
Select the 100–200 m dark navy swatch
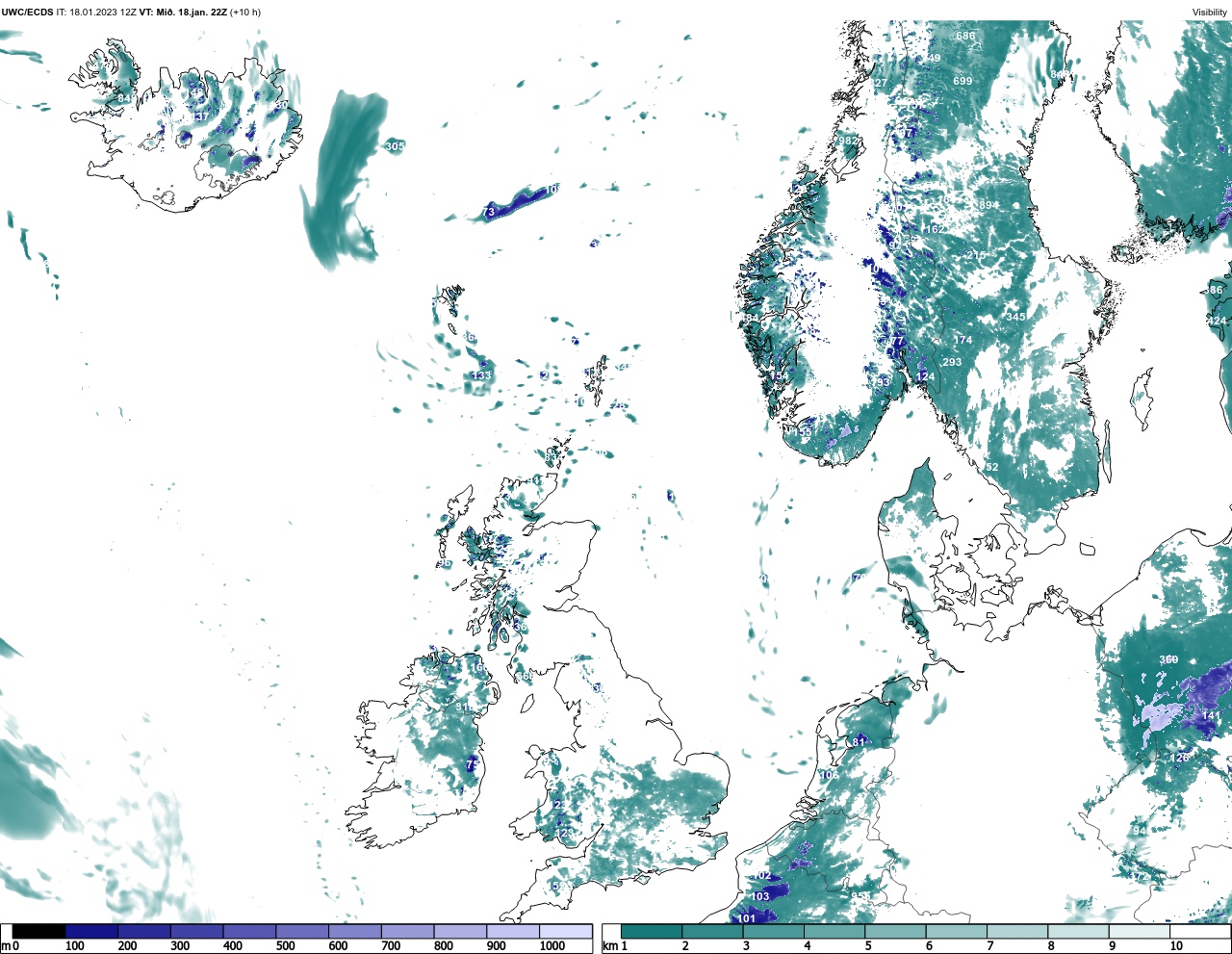click(x=91, y=932)
